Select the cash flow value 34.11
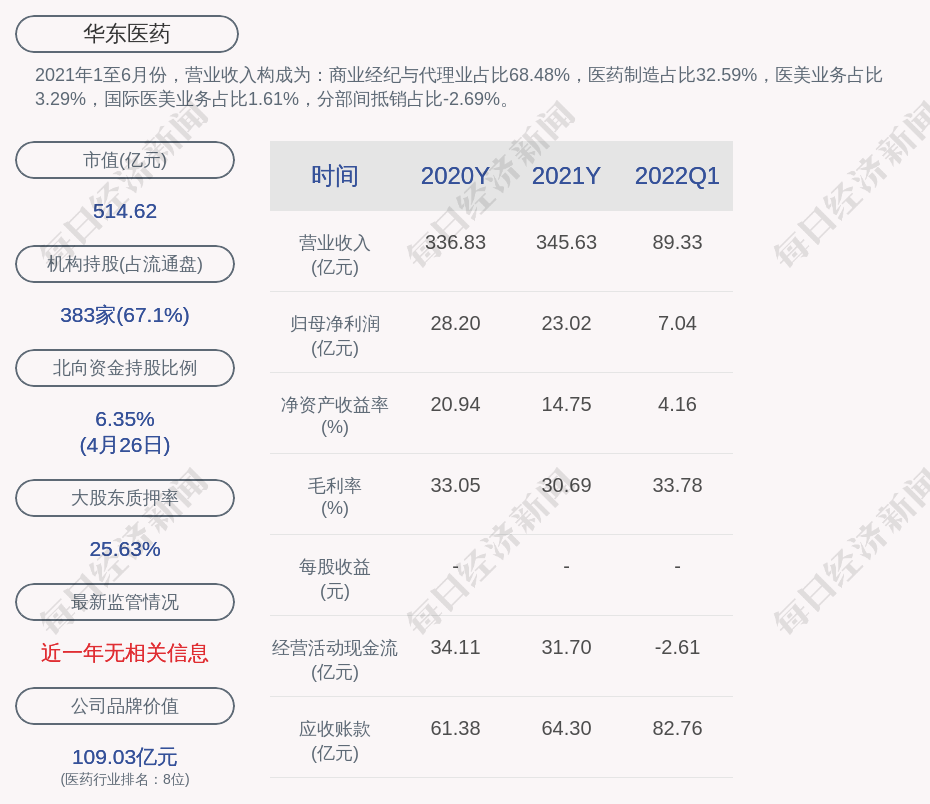Screen dimensions: 930x804 (456, 647)
